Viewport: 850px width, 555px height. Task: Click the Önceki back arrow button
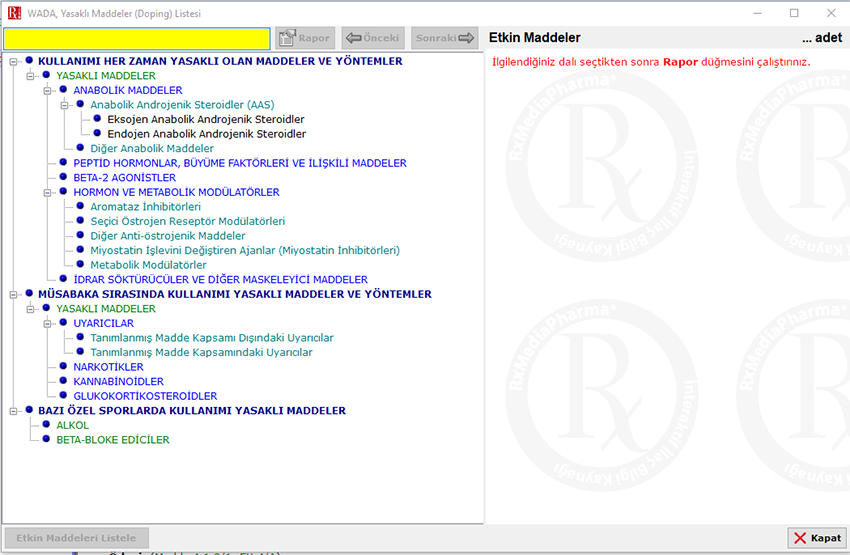pyautogui.click(x=372, y=38)
